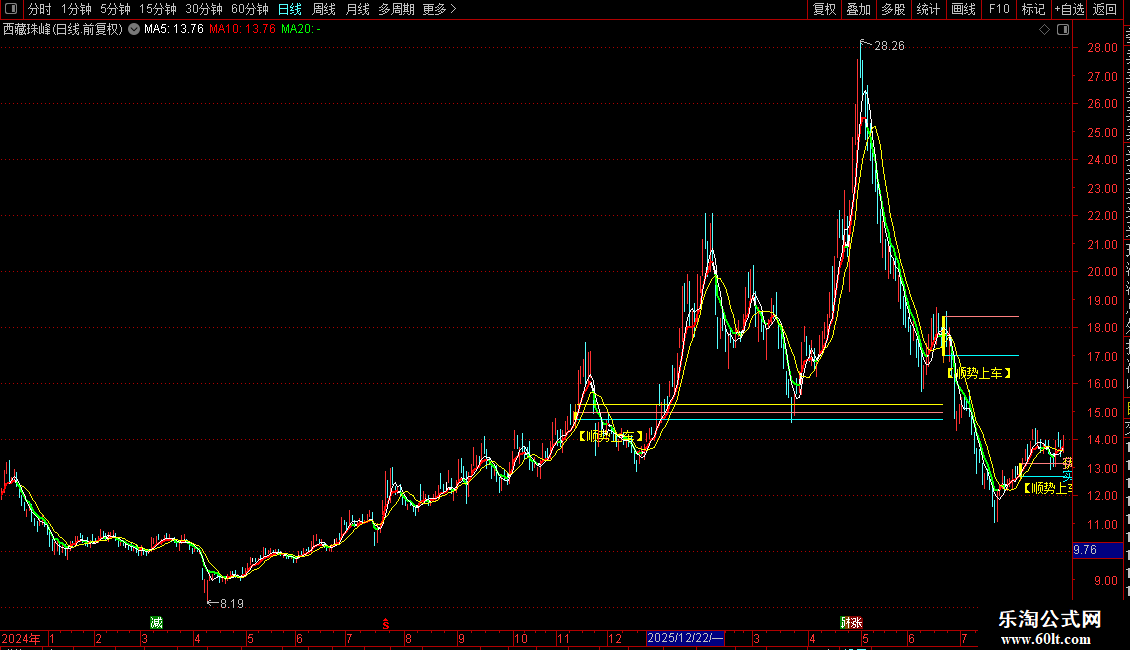Click the 统计 statistics button
The image size is (1130, 650).
pos(927,9)
